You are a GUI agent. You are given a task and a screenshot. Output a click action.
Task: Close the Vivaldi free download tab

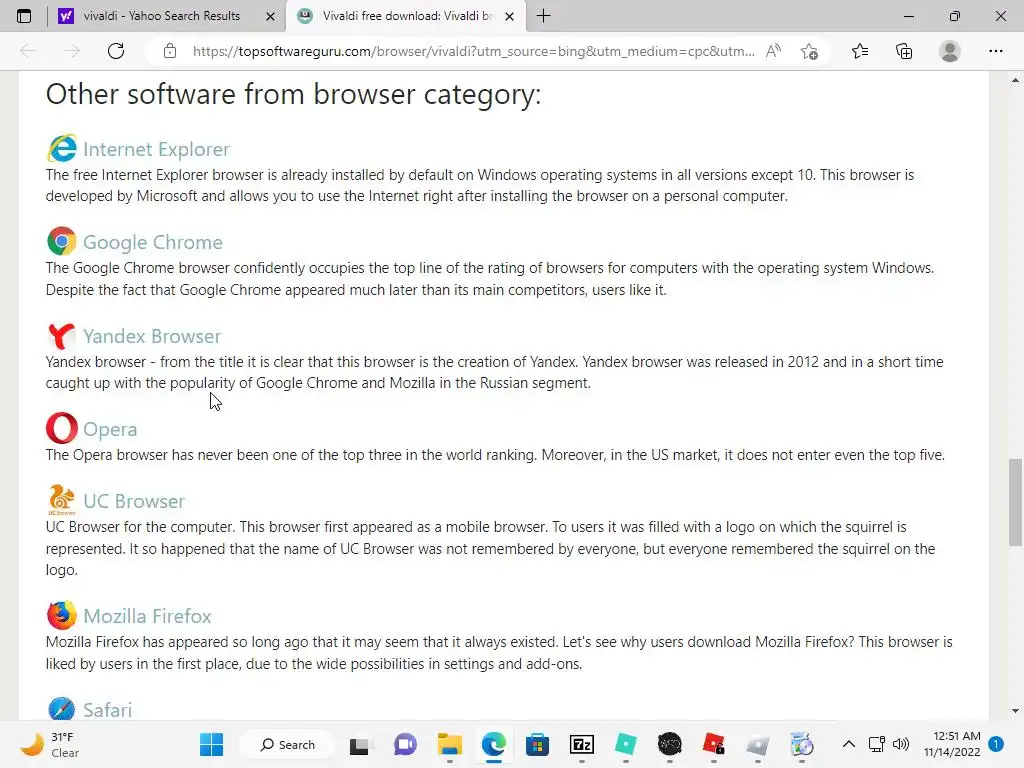tap(509, 17)
